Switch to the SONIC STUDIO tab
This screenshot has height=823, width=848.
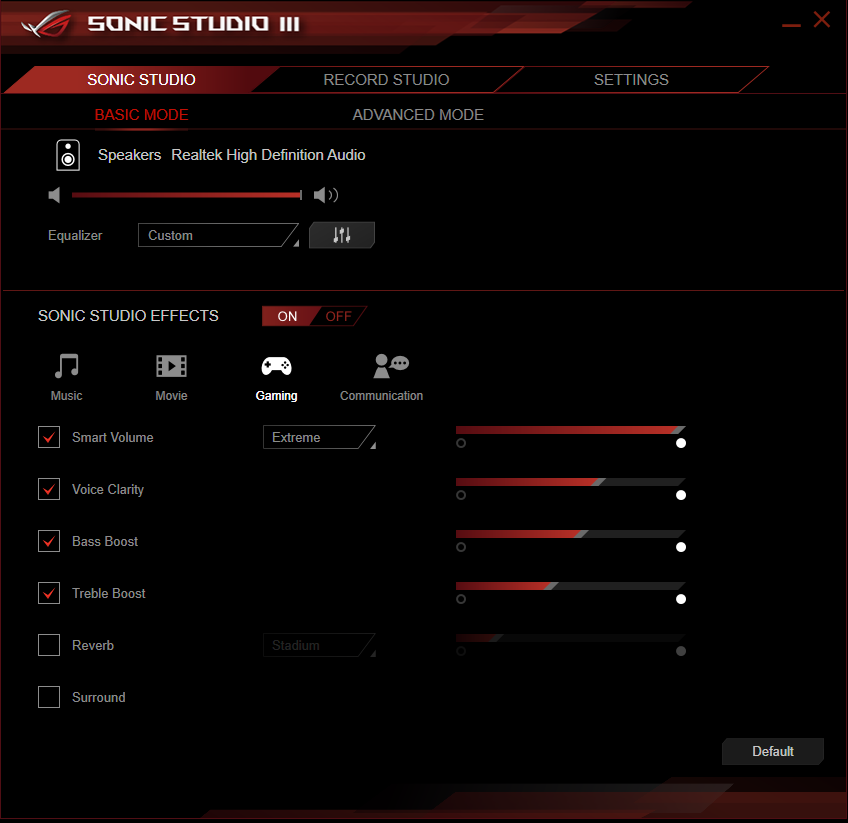tap(141, 79)
